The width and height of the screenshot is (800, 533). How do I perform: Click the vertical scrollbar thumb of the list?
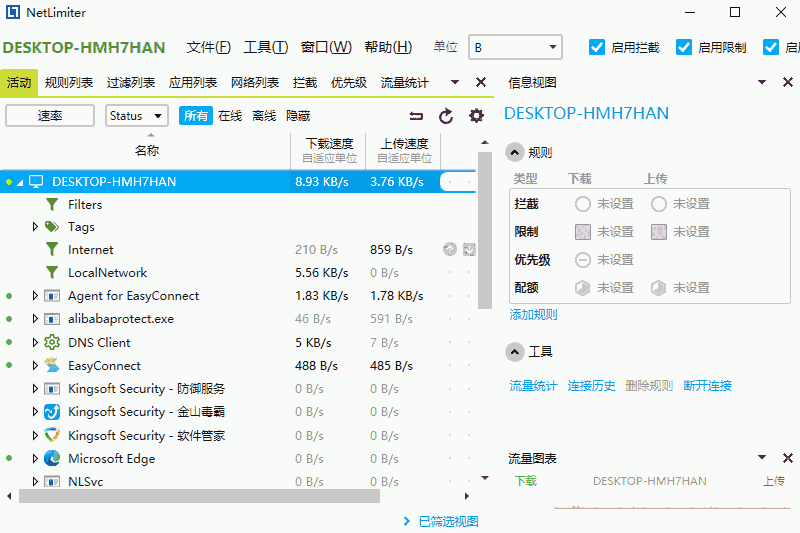click(x=485, y=230)
